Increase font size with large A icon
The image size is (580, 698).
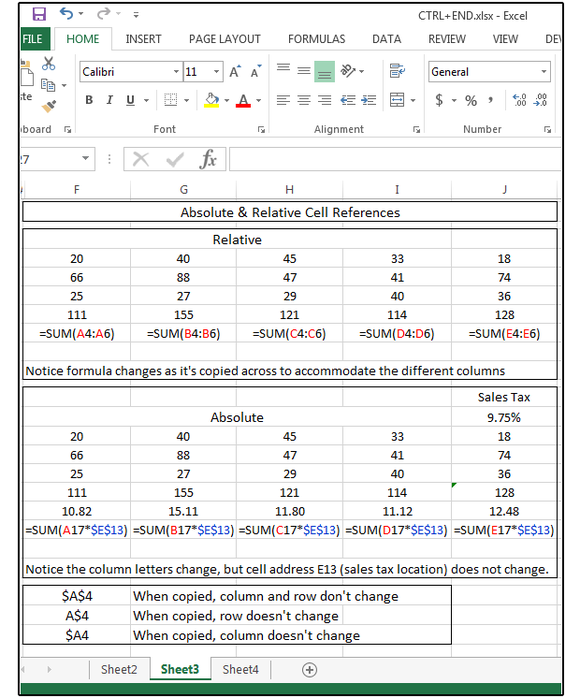click(235, 72)
